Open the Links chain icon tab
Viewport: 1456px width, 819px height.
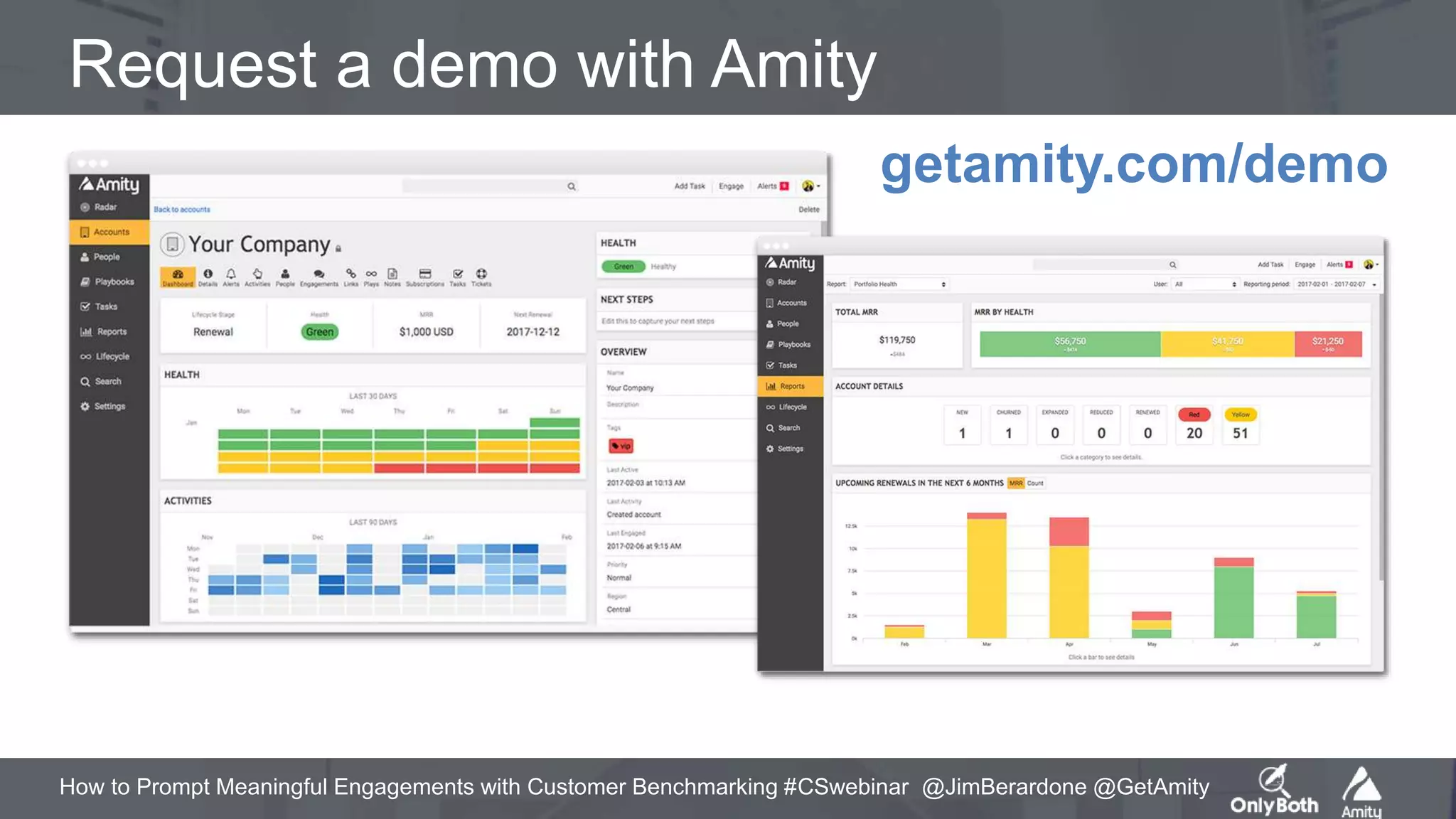click(x=351, y=277)
